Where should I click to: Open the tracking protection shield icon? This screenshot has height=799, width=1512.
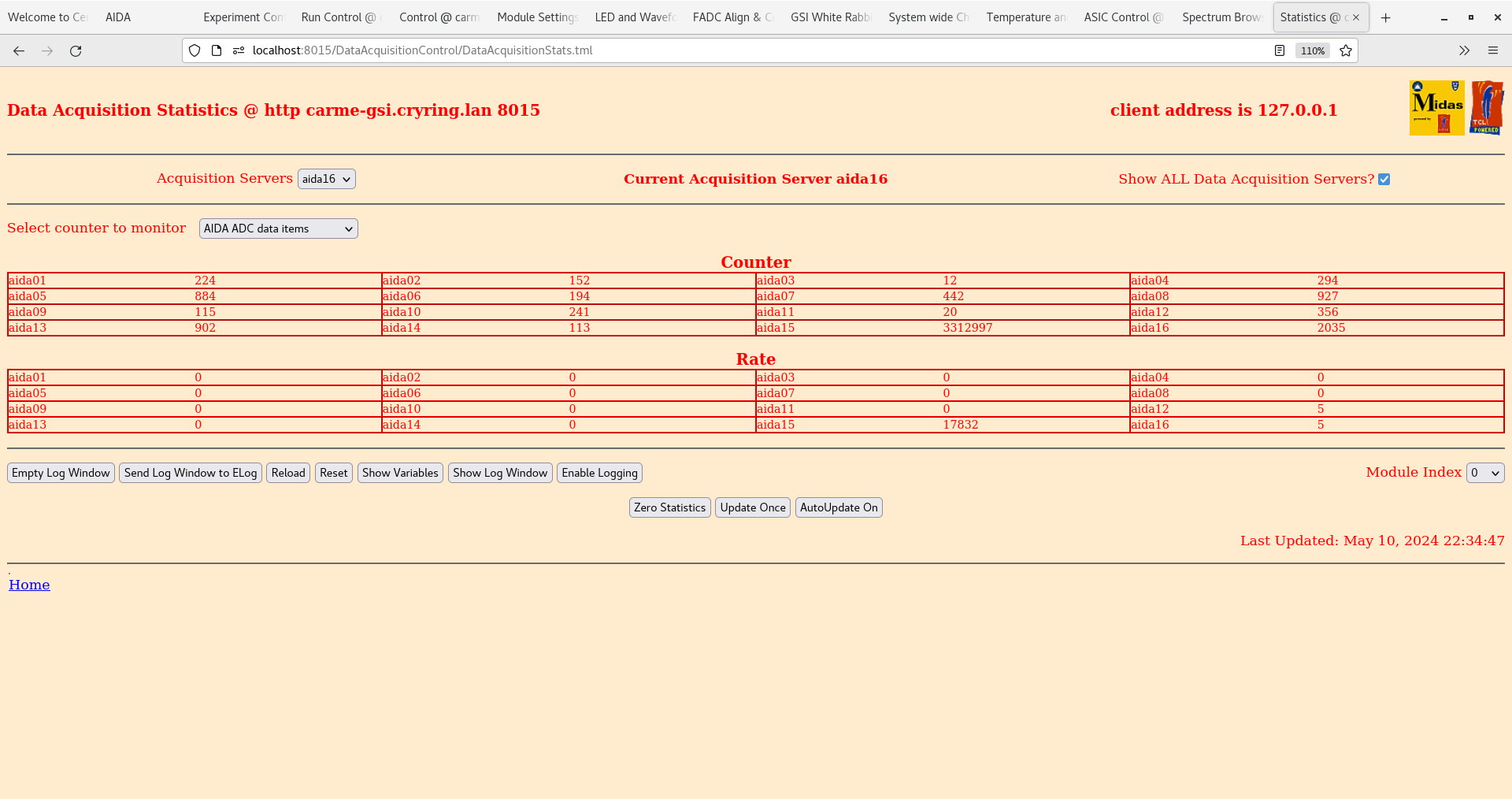pos(194,50)
